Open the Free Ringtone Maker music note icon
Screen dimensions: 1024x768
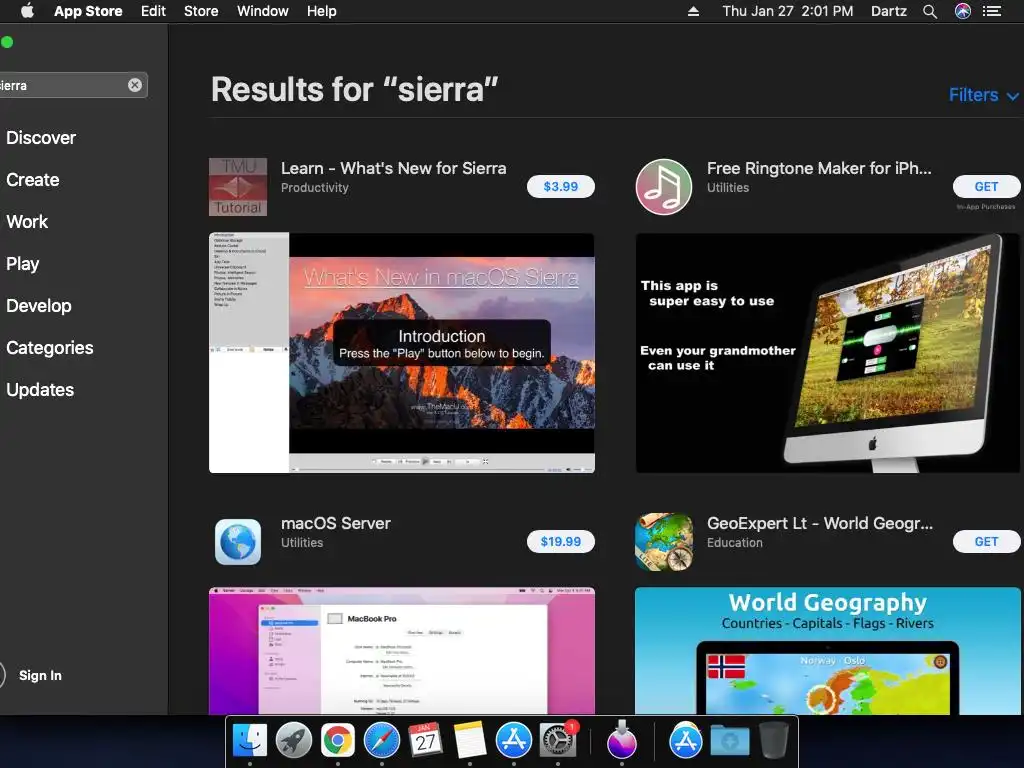[664, 187]
